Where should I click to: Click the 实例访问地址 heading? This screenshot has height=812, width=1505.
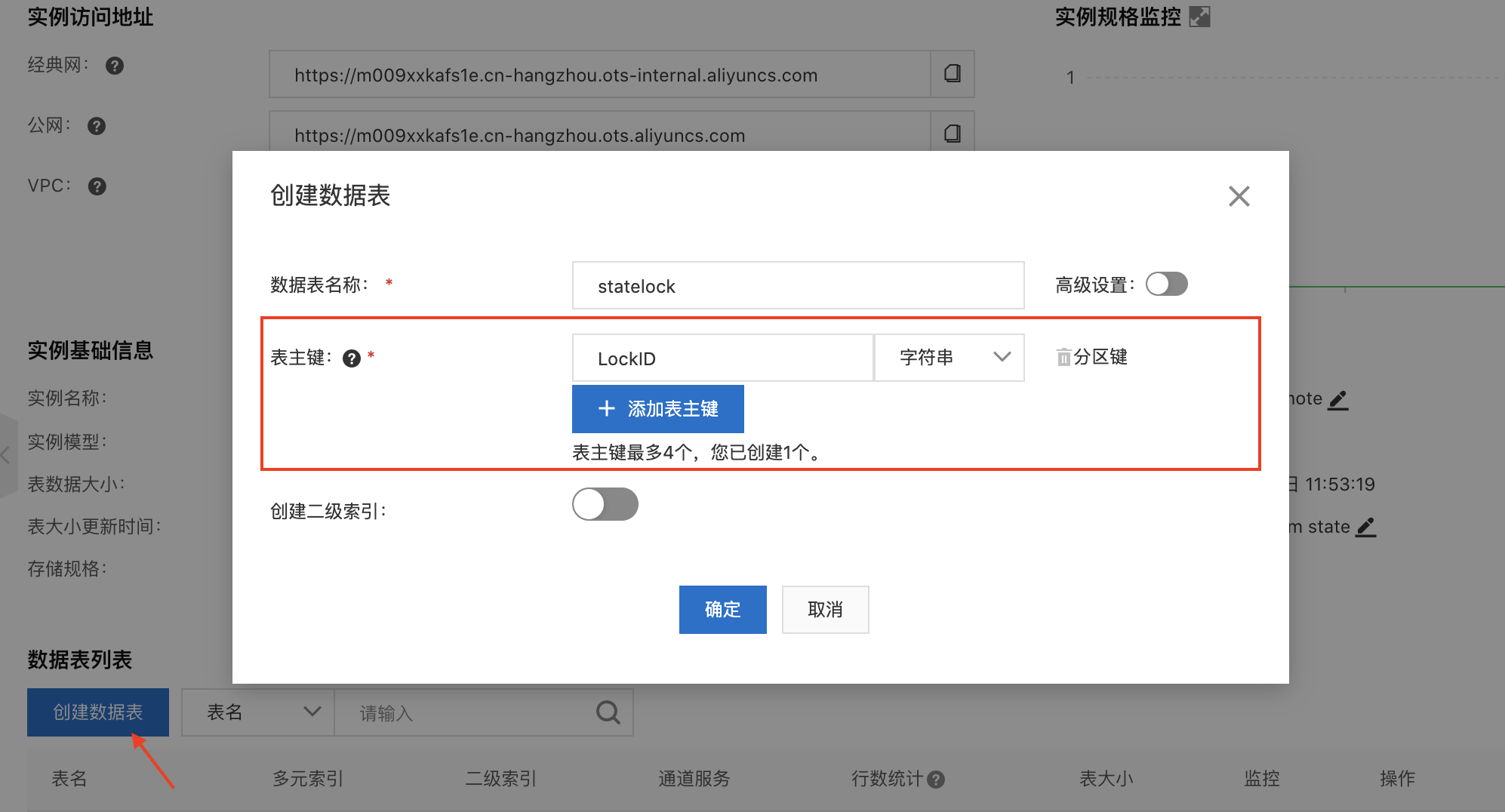91,17
